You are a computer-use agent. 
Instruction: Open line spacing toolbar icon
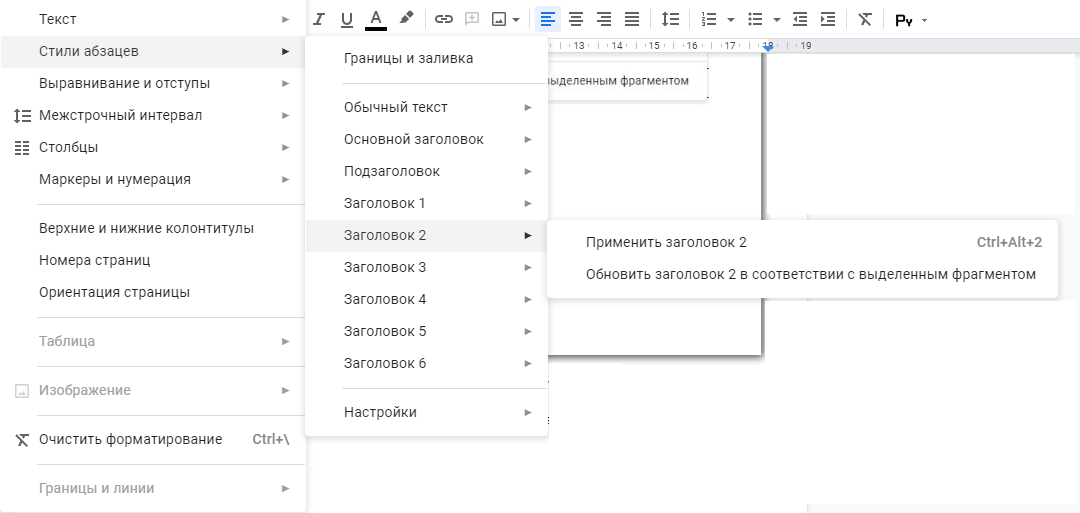tap(670, 19)
